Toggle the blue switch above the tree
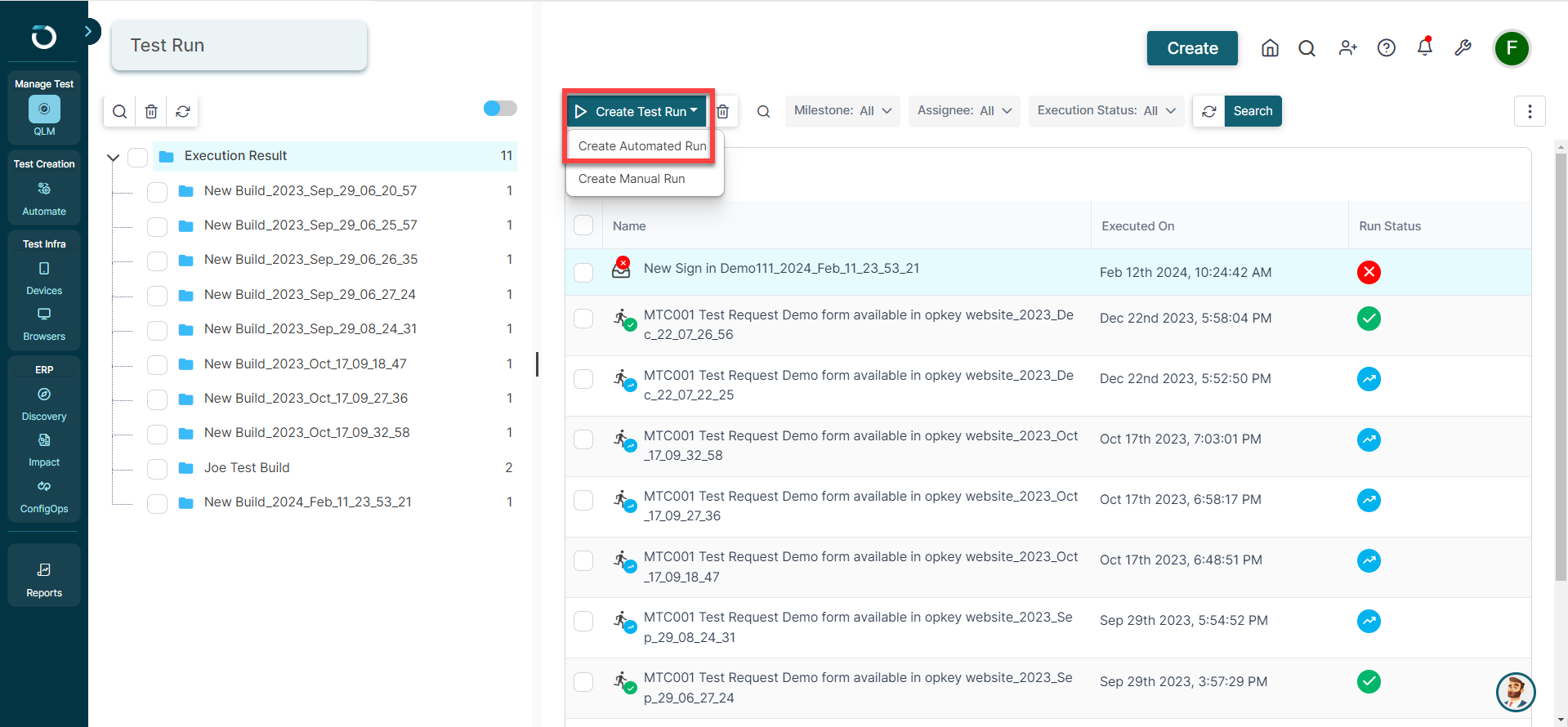This screenshot has height=727, width=1568. click(500, 108)
